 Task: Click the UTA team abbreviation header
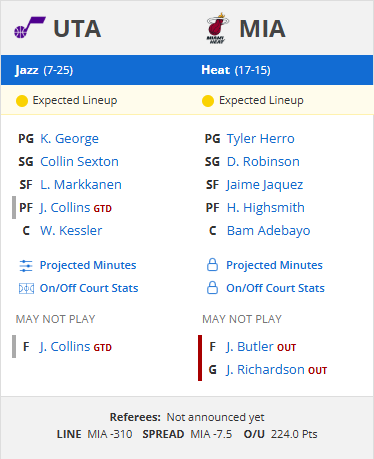[x=77, y=29]
